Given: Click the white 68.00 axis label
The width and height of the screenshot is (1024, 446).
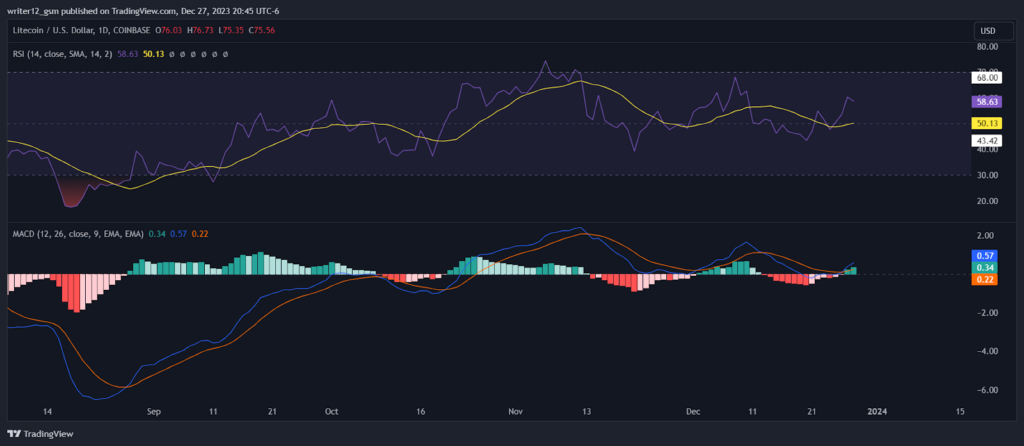Looking at the screenshot, I should [986, 78].
